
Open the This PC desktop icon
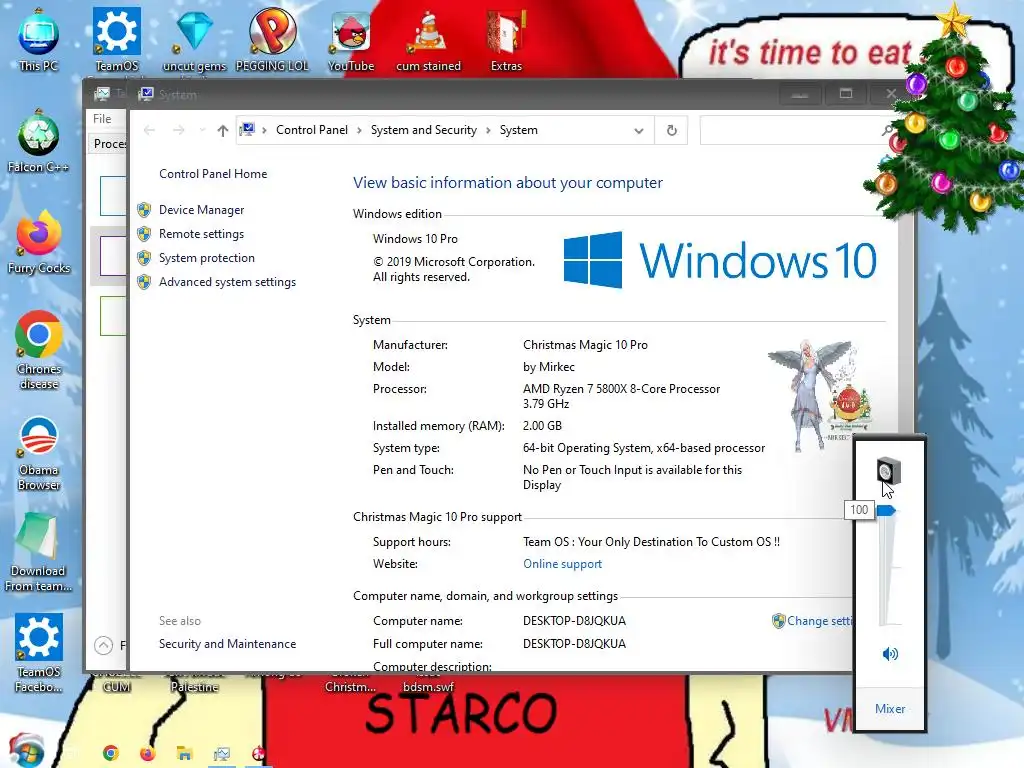pyautogui.click(x=38, y=40)
